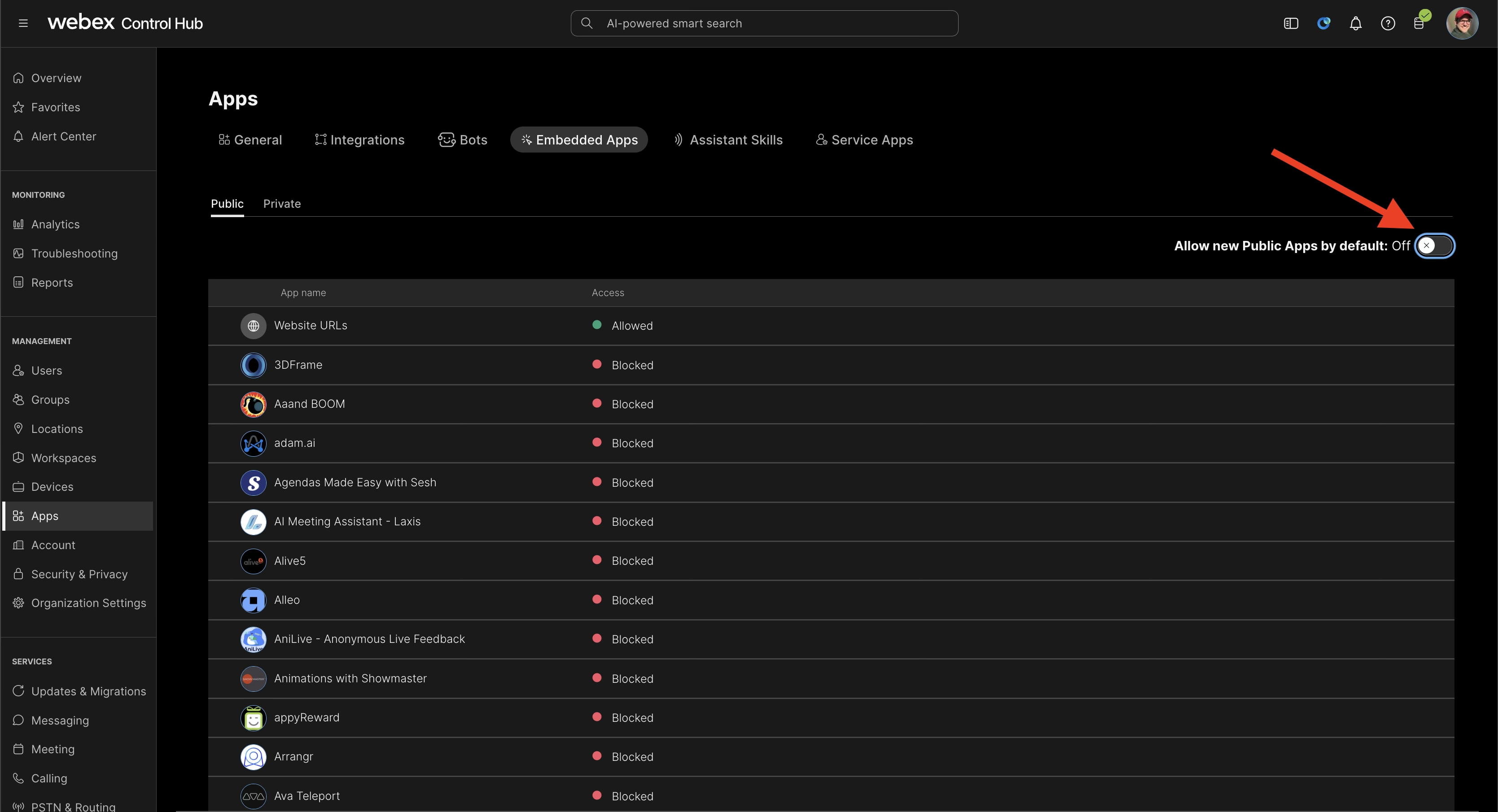1498x812 pixels.
Task: Open Organization Settings in sidebar
Action: point(78,603)
